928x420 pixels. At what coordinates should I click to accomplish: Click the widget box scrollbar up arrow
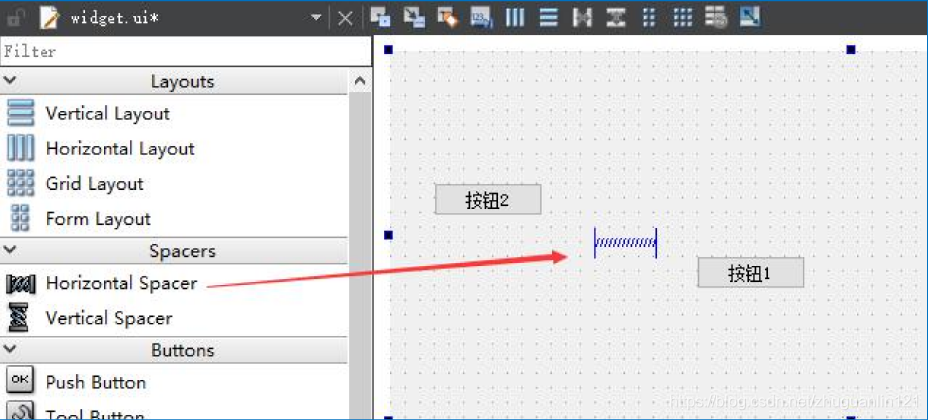[x=359, y=81]
